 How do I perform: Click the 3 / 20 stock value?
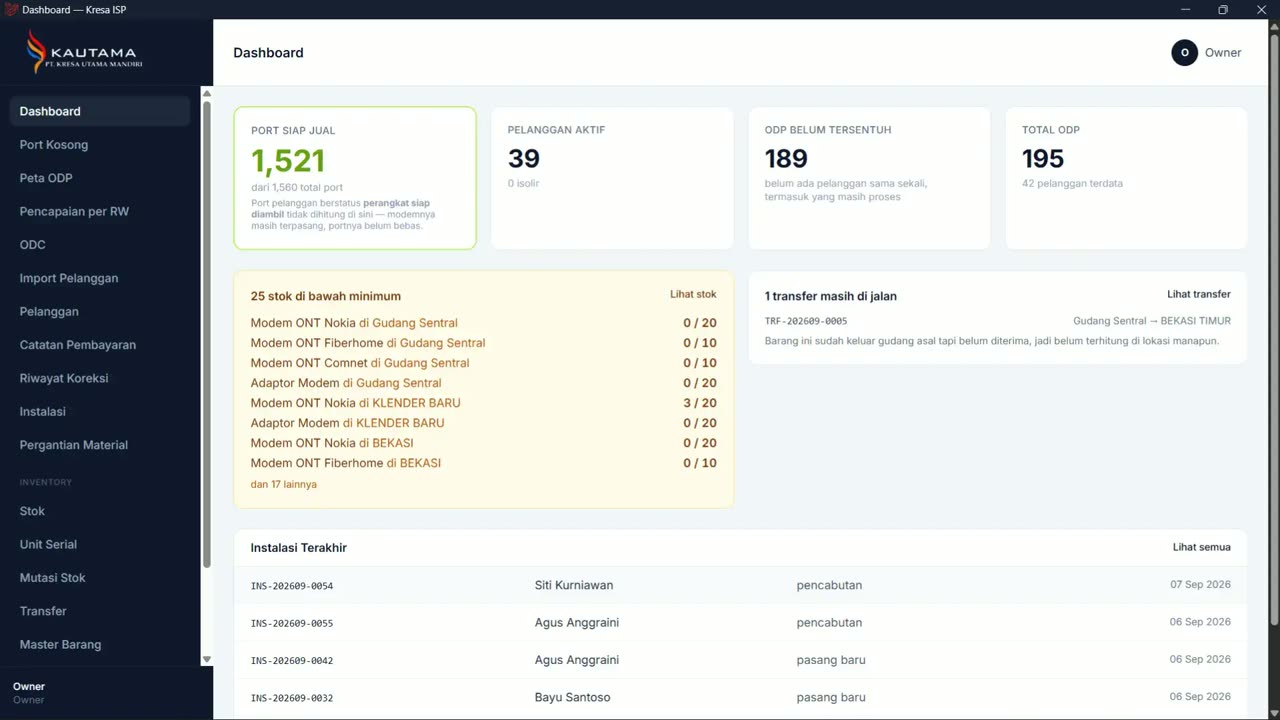click(x=700, y=403)
